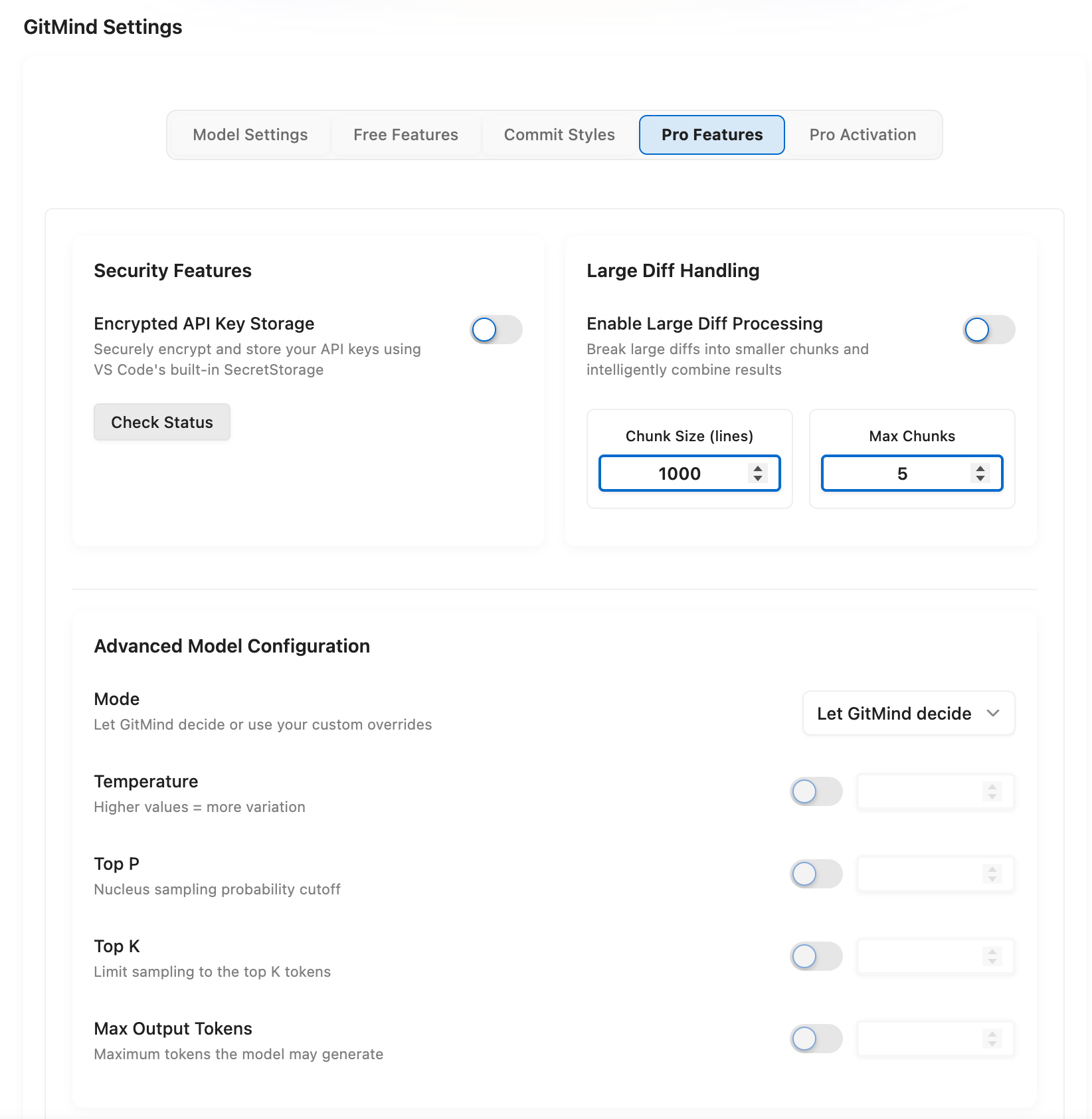Click the Max Chunks input field
1092x1119 pixels.
[912, 473]
